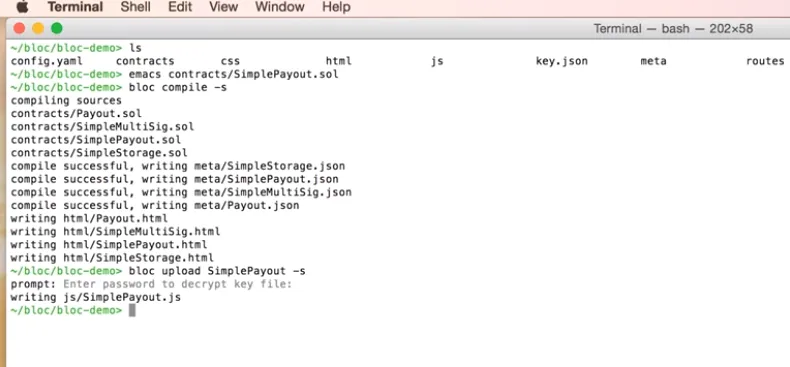The height and width of the screenshot is (367, 790).
Task: Click the 'writing js/SimplePayout.js' line
Action: [x=96, y=297]
